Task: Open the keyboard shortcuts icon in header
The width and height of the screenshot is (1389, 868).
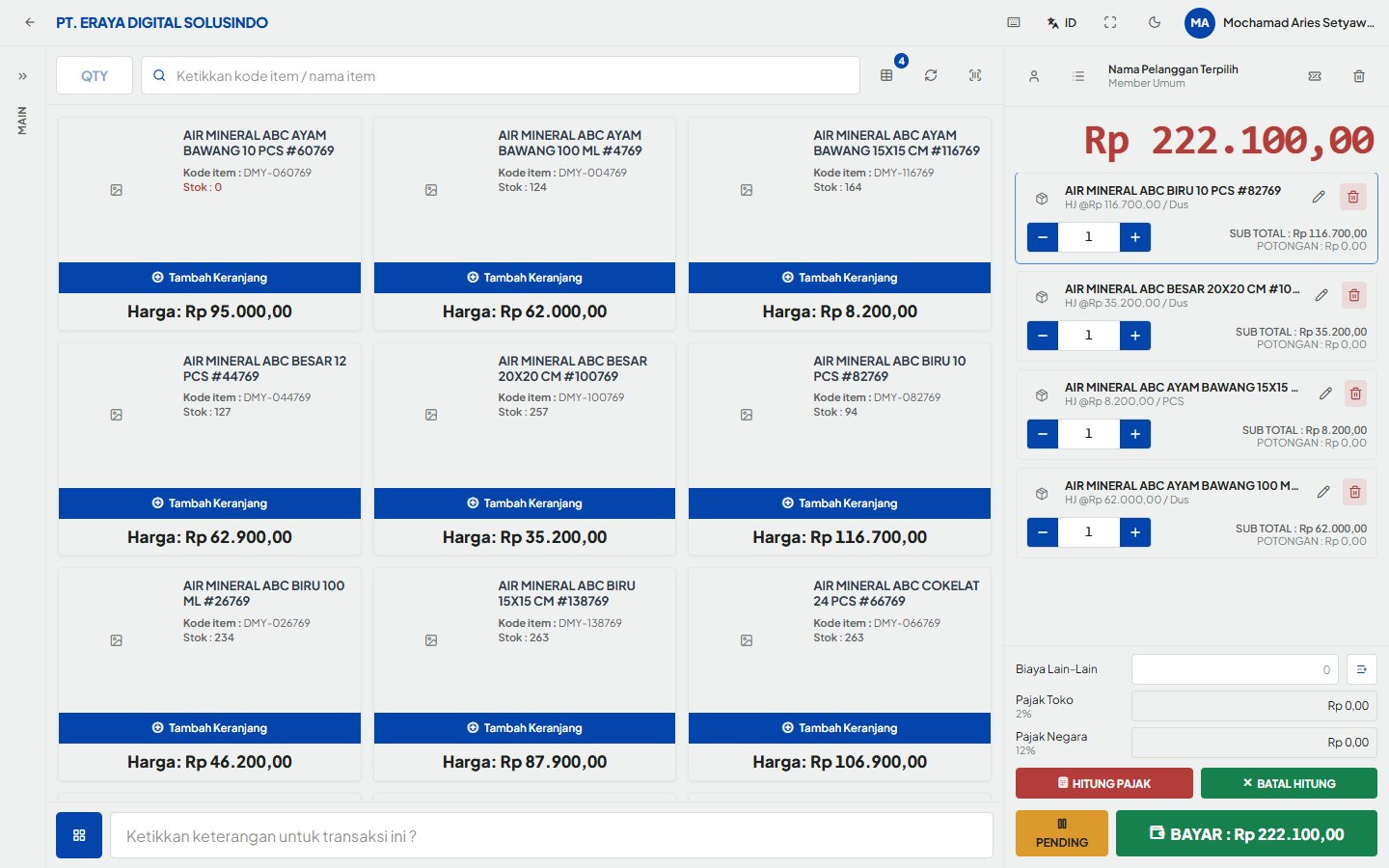Action: click(x=1014, y=22)
